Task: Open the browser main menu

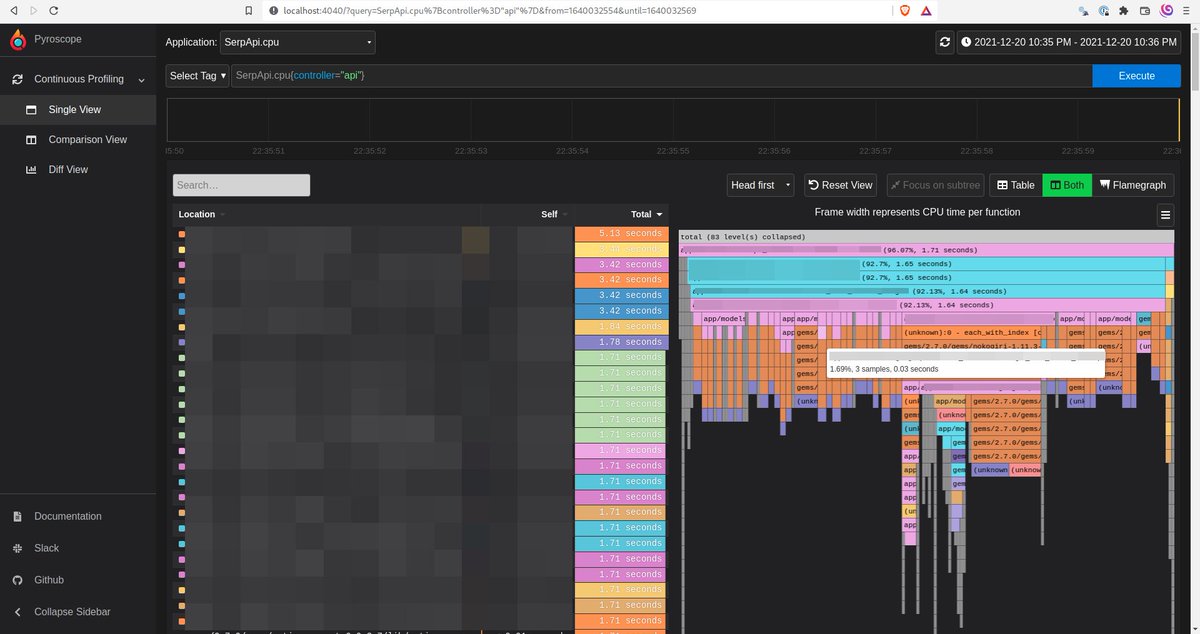Action: coord(1186,10)
